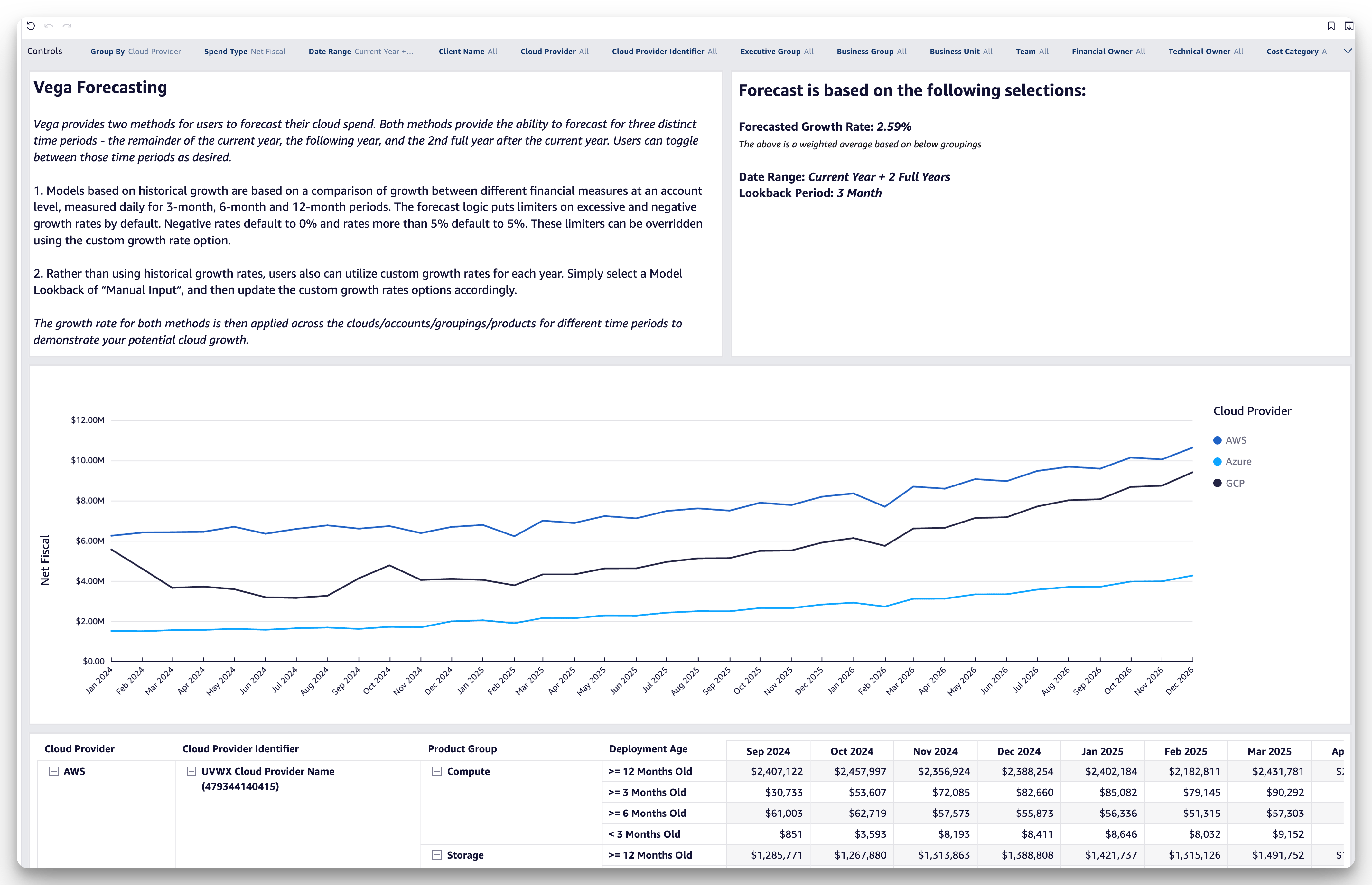1372x885 pixels.
Task: Open the Business Group filter
Action: coord(872,52)
